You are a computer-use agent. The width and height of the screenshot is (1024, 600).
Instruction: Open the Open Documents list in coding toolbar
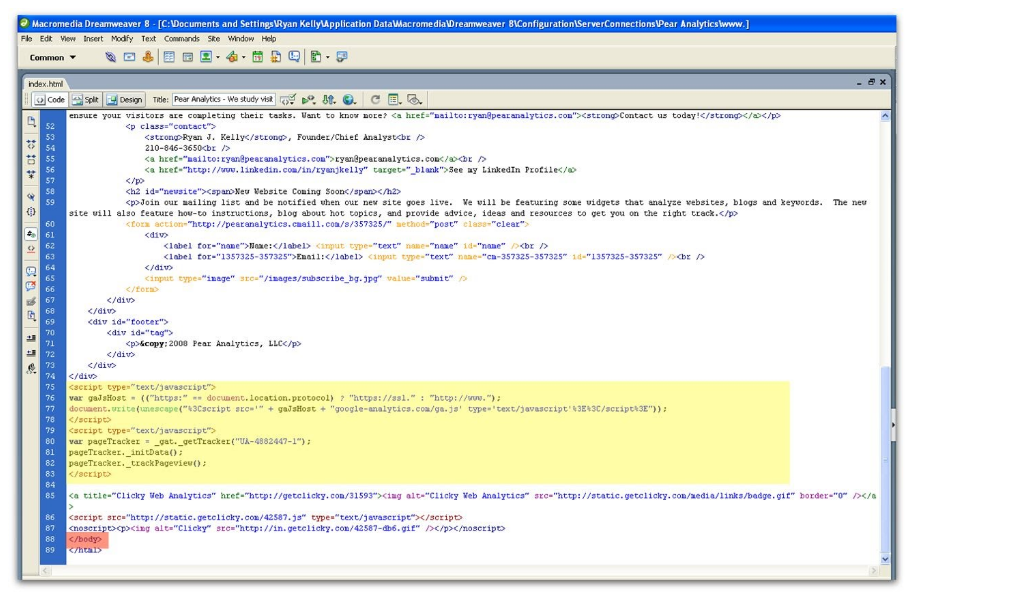click(x=31, y=121)
